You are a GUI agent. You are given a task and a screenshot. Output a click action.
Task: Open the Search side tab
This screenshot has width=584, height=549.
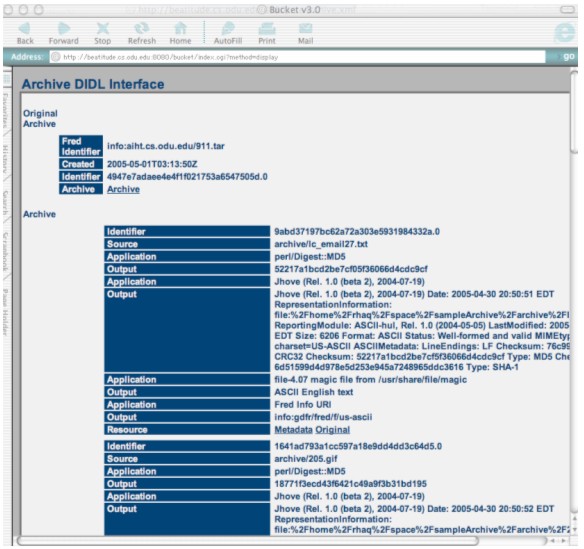point(6,203)
